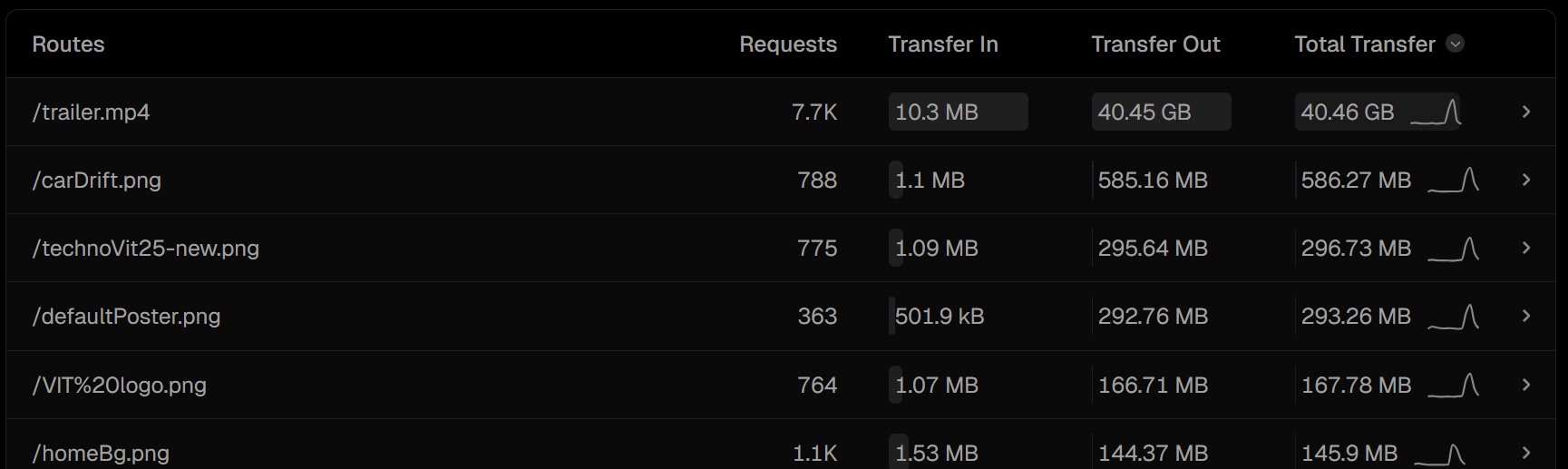Open the /carDrift.png route
Viewport: 1568px width, 469px height.
(x=96, y=181)
